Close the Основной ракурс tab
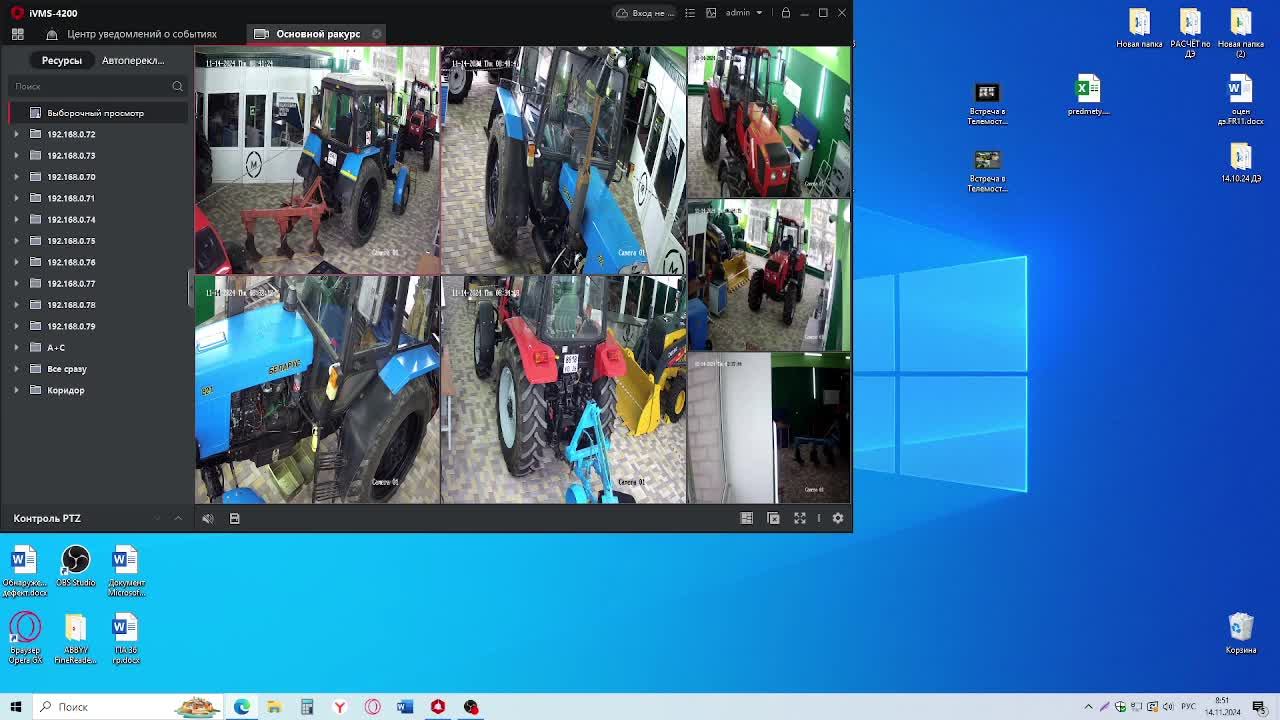Screen dimensions: 1280x720 pyautogui.click(x=376, y=34)
